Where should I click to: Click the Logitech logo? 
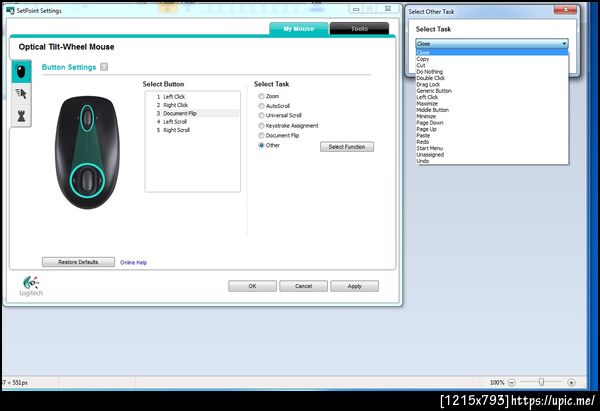click(x=31, y=286)
